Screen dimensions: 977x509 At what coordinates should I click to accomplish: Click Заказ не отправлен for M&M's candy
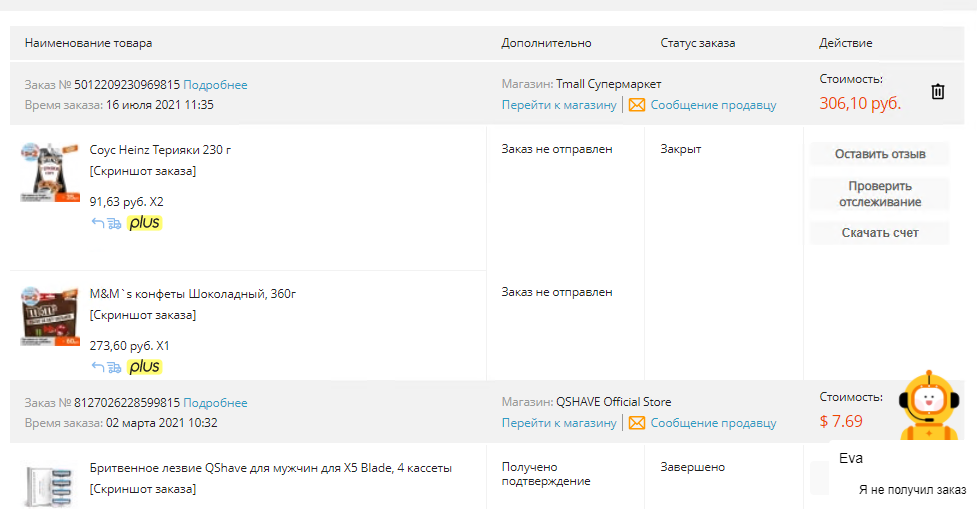point(557,292)
